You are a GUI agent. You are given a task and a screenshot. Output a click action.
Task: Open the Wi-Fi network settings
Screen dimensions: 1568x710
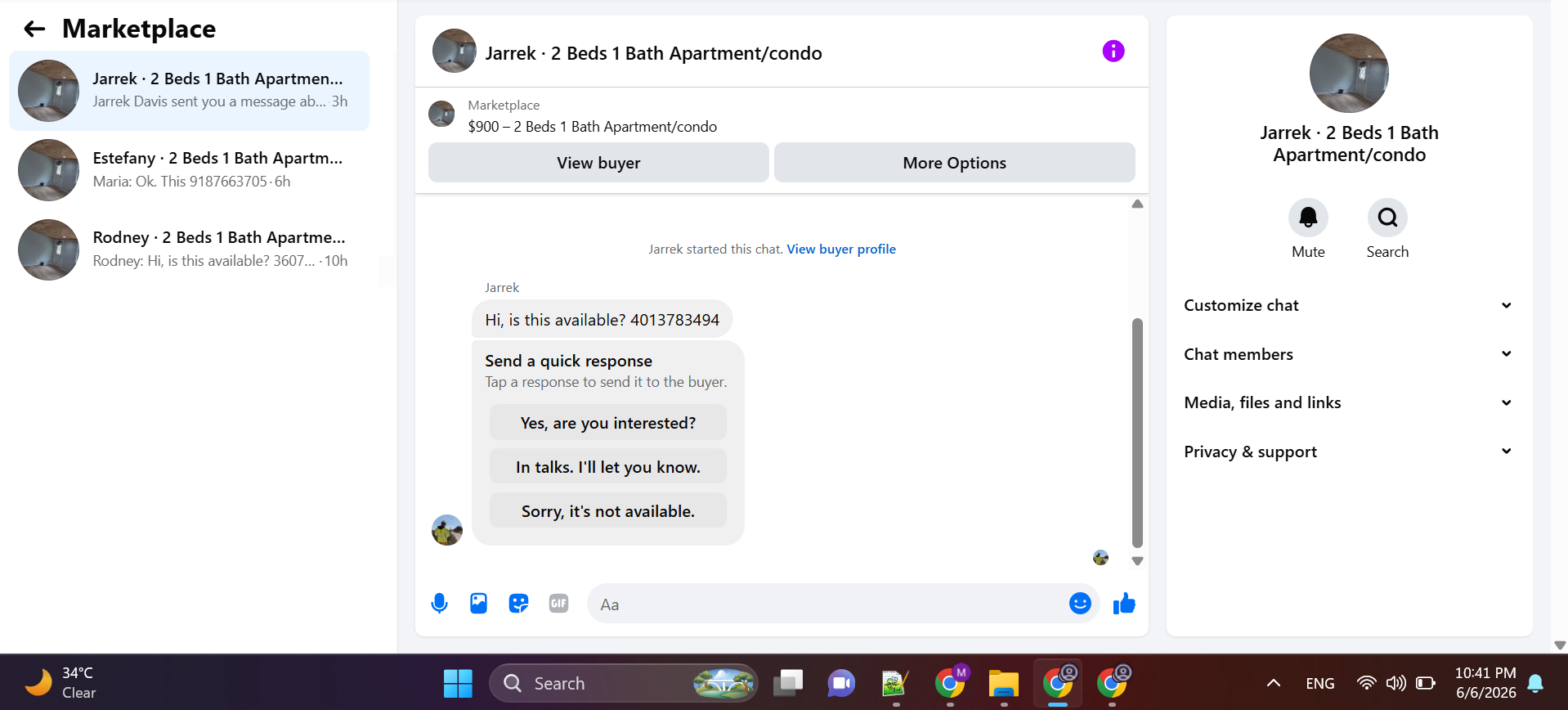click(1365, 683)
